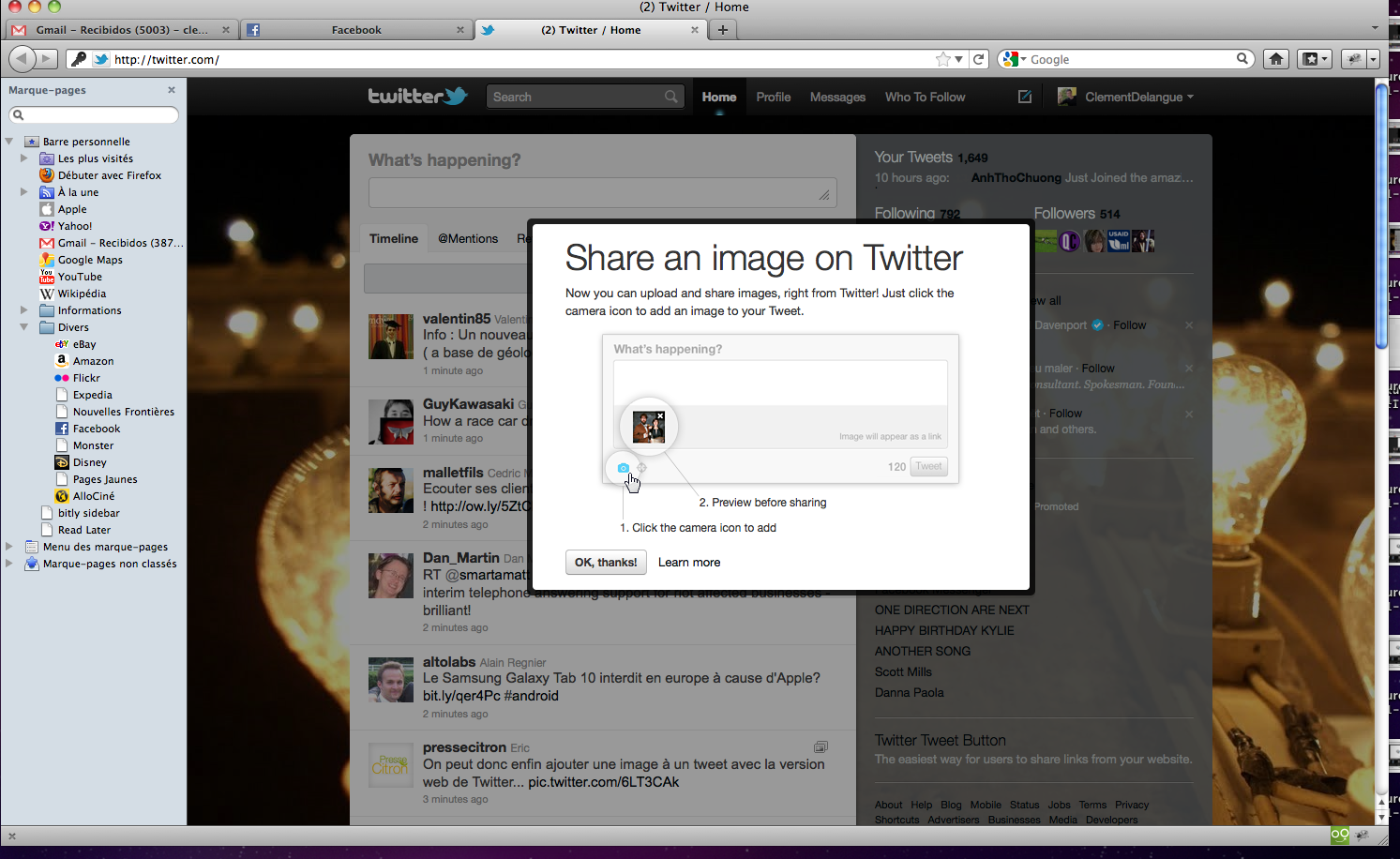Image resolution: width=1400 pixels, height=859 pixels.
Task: Open the Disney bookmark
Action: (81, 462)
